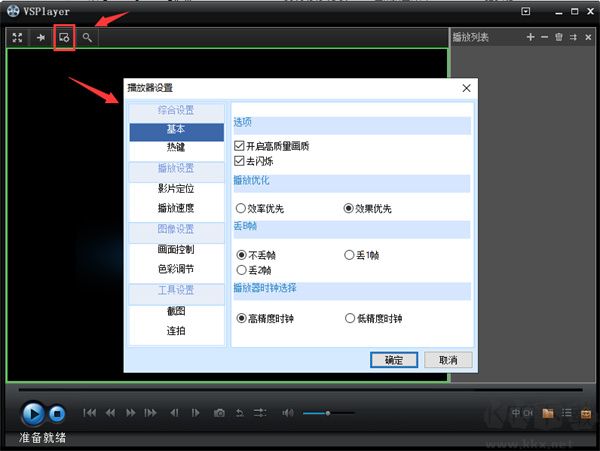Open the title bar dropdown menu arrow

(x=526, y=11)
